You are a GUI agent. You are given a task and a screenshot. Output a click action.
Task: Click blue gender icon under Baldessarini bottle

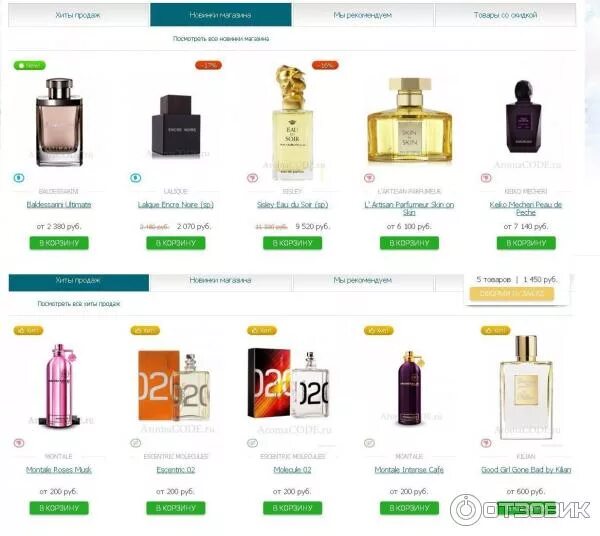(x=19, y=178)
